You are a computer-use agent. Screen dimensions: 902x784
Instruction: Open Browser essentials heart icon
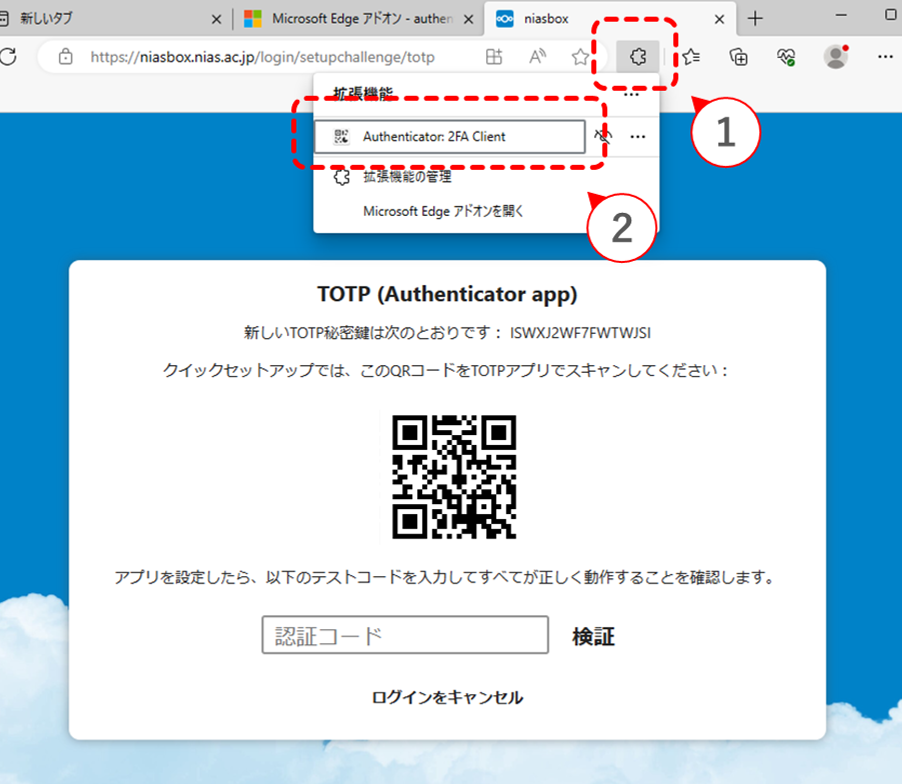point(786,56)
